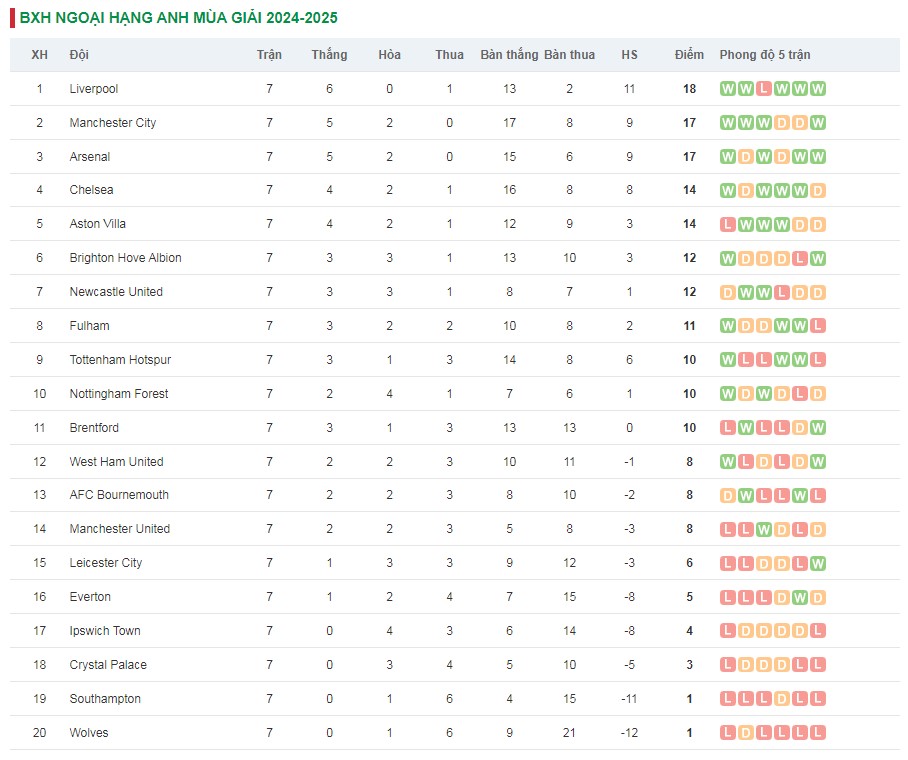Click Ipswich Town's 14 goals conceded
Viewport: 908px width, 760px height.
(569, 630)
